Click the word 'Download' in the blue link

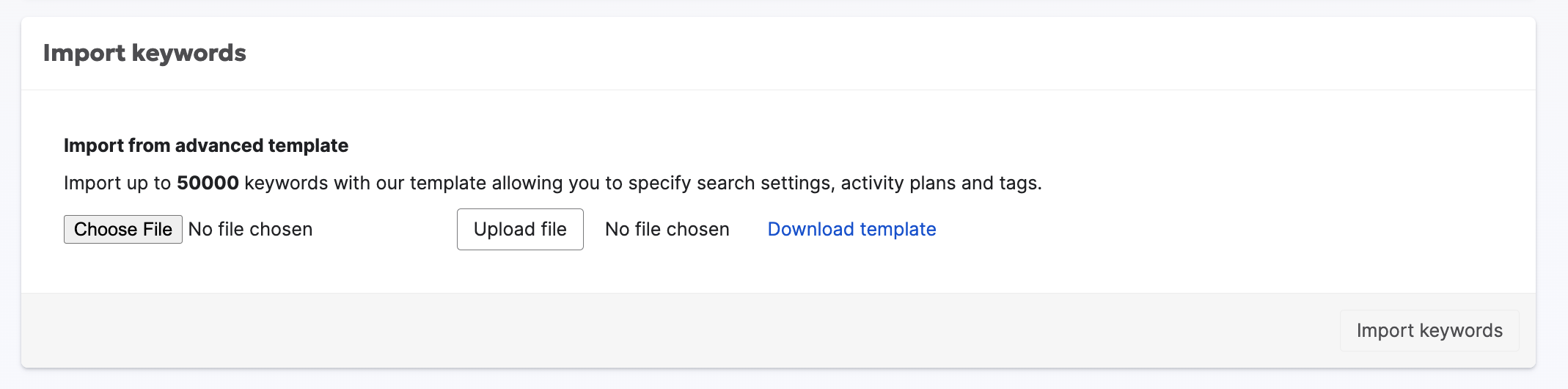811,230
